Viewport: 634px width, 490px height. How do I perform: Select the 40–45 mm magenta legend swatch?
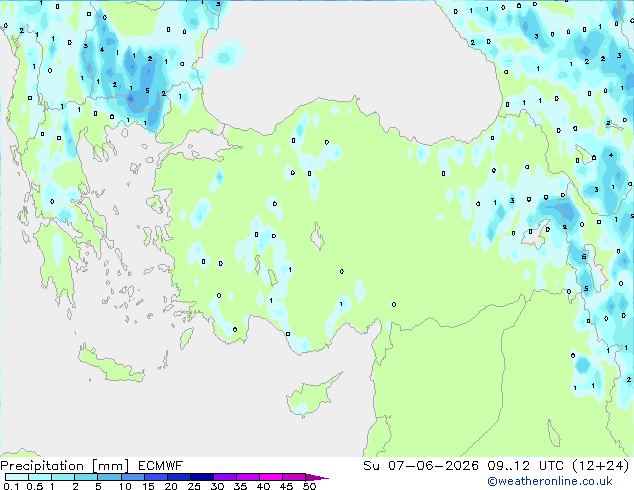click(271, 477)
